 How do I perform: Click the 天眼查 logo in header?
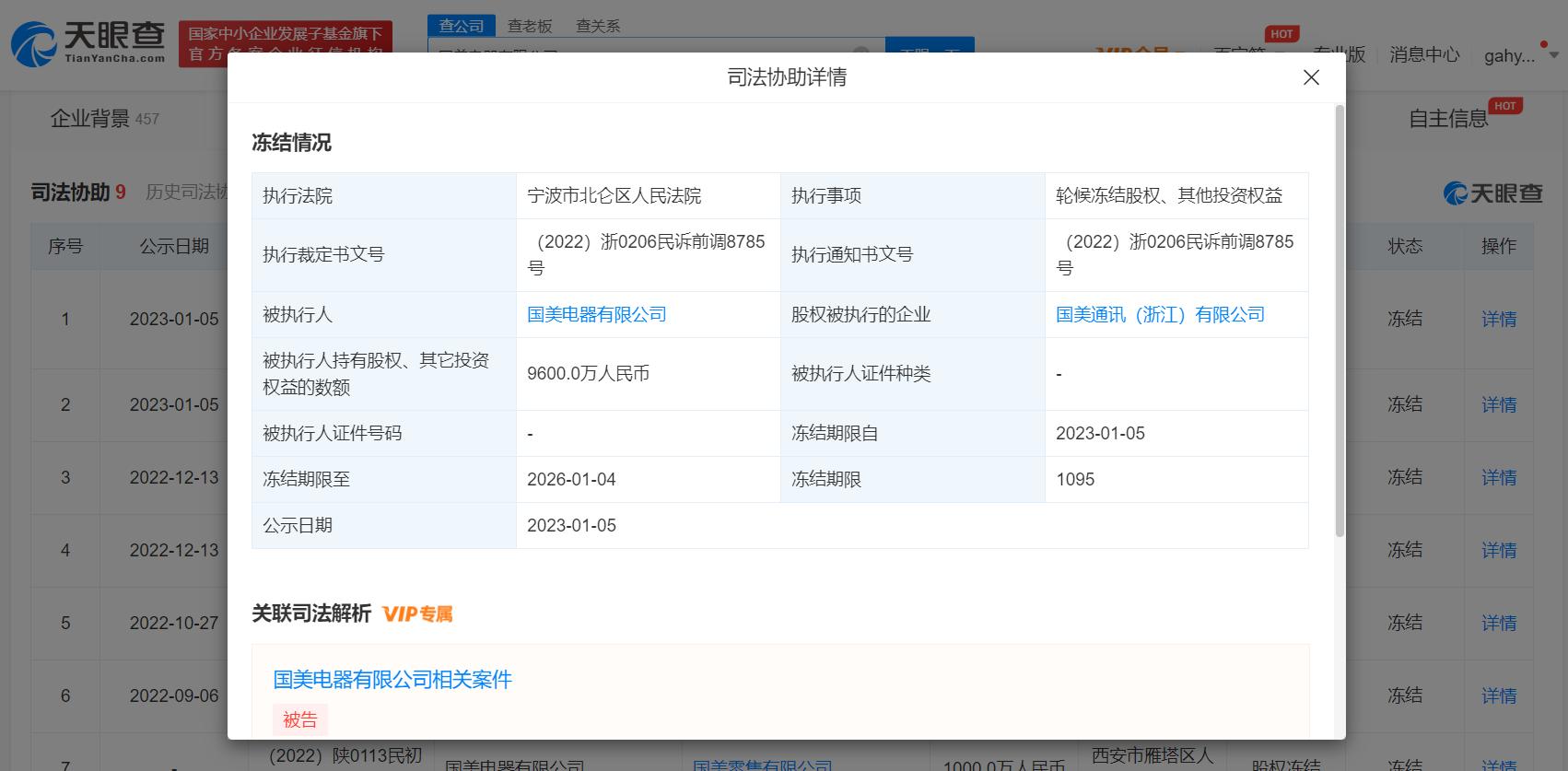pyautogui.click(x=88, y=42)
